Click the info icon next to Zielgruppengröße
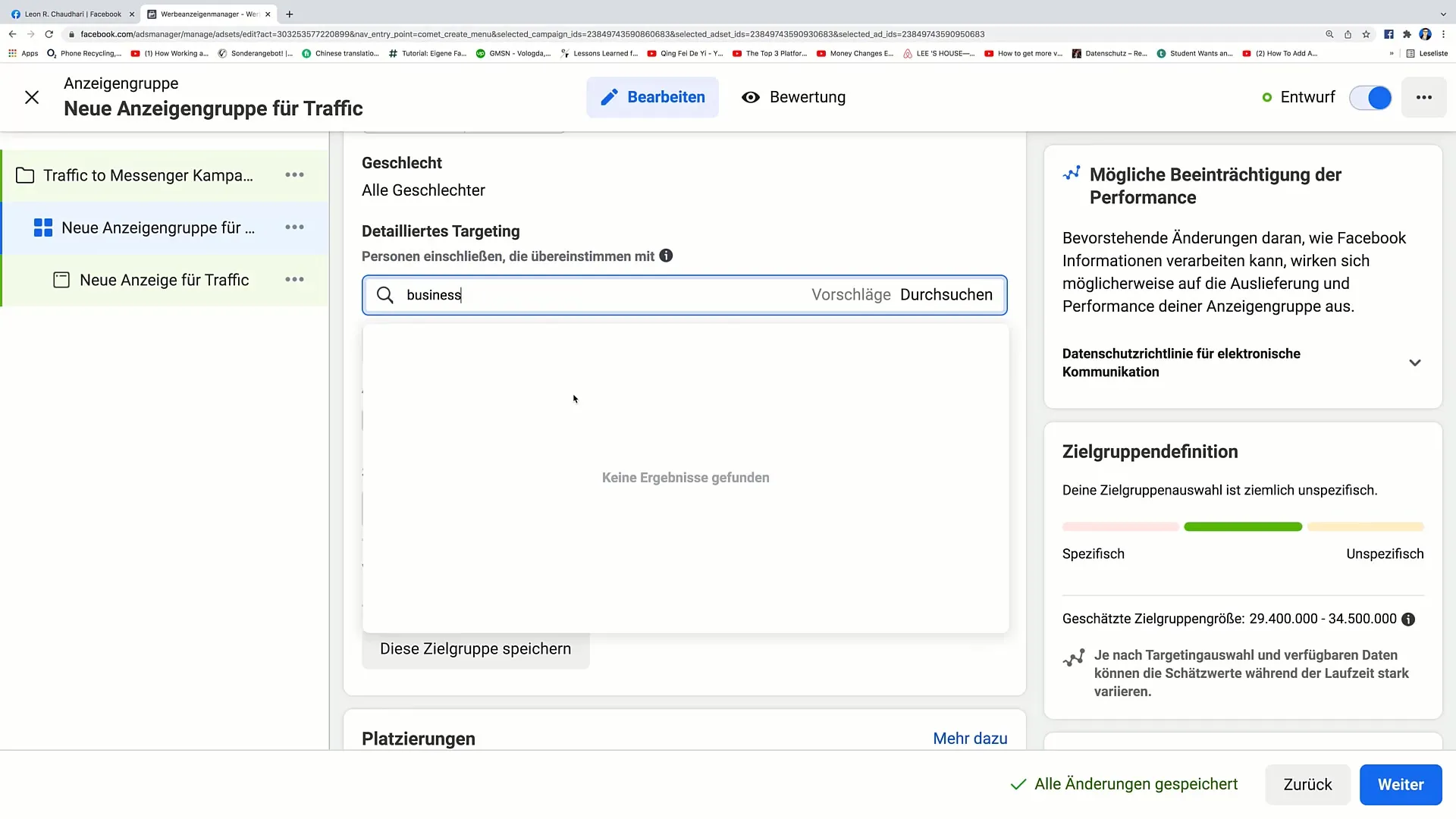Viewport: 1456px width, 819px height. [x=1408, y=619]
